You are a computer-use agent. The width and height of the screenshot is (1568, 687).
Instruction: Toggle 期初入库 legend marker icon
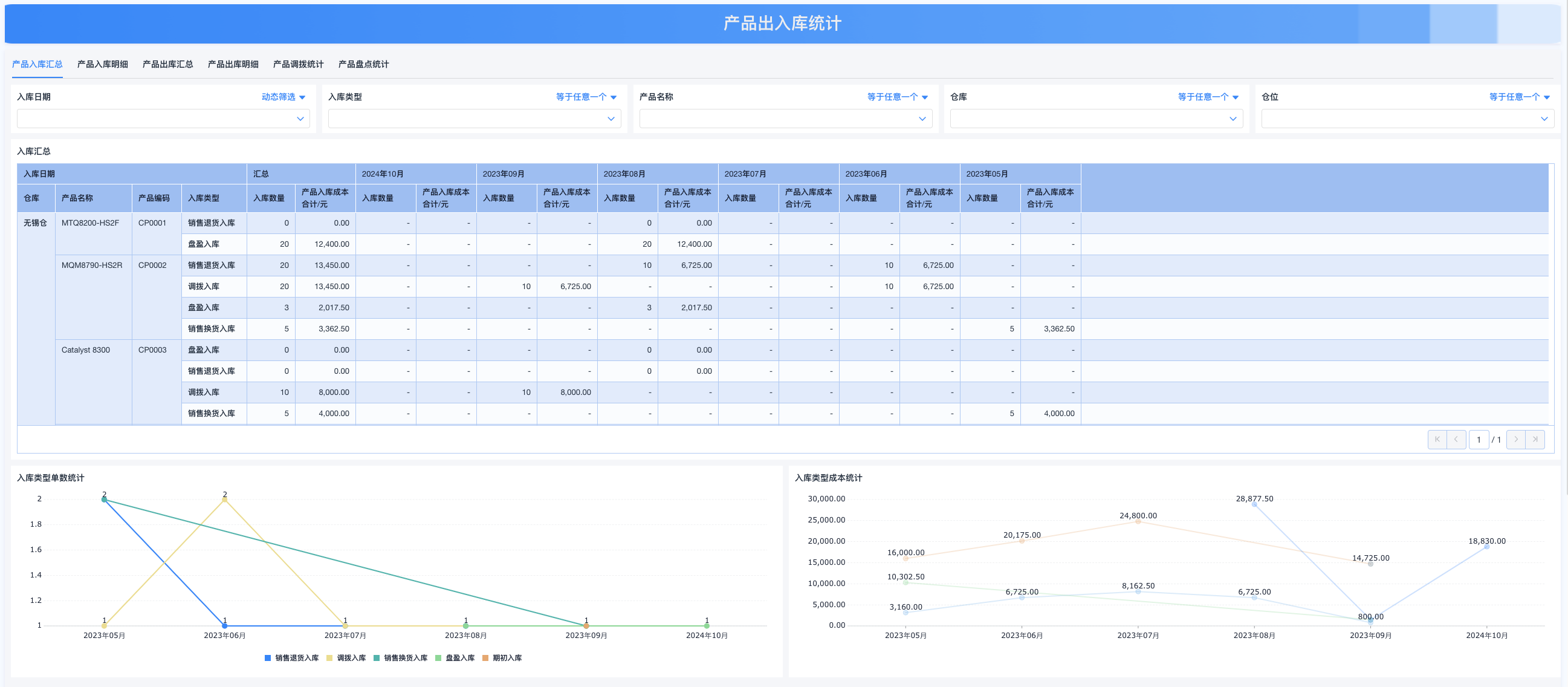[485, 658]
